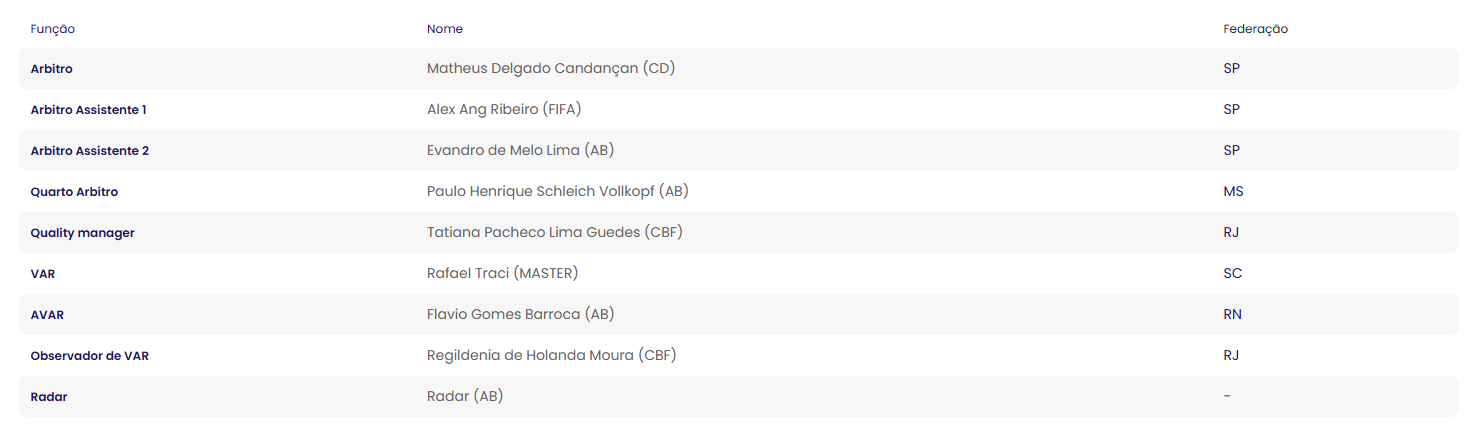Click the Nome column header
This screenshot has width=1467, height=426.
[445, 29]
